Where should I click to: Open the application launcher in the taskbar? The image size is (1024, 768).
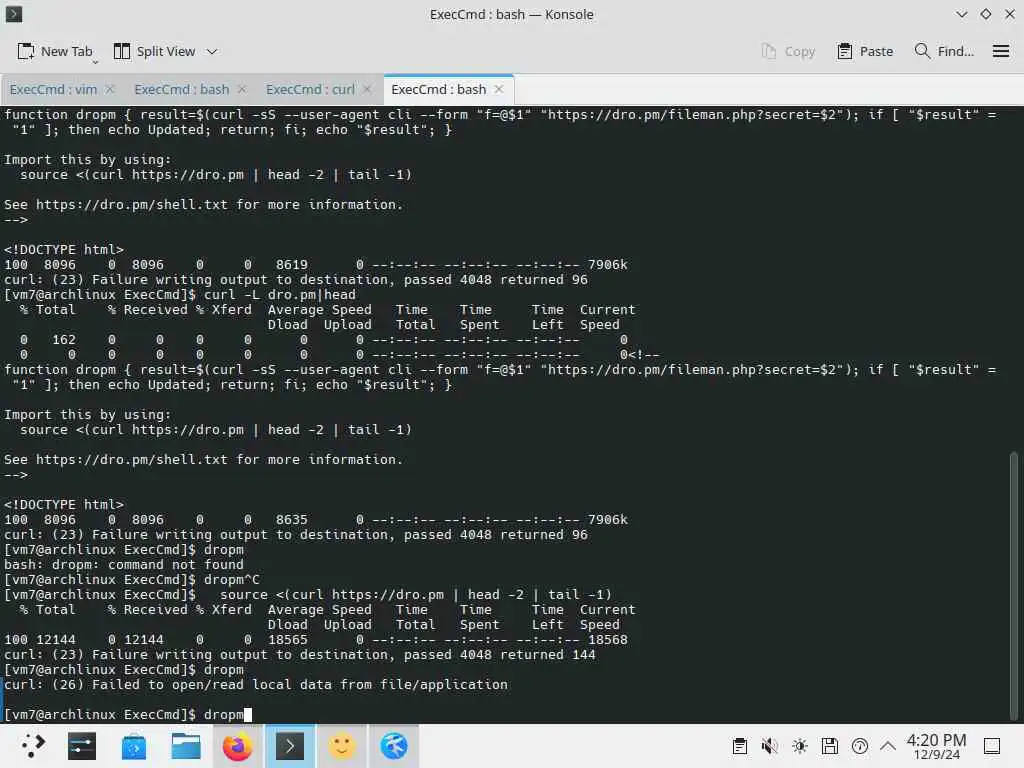click(31, 746)
